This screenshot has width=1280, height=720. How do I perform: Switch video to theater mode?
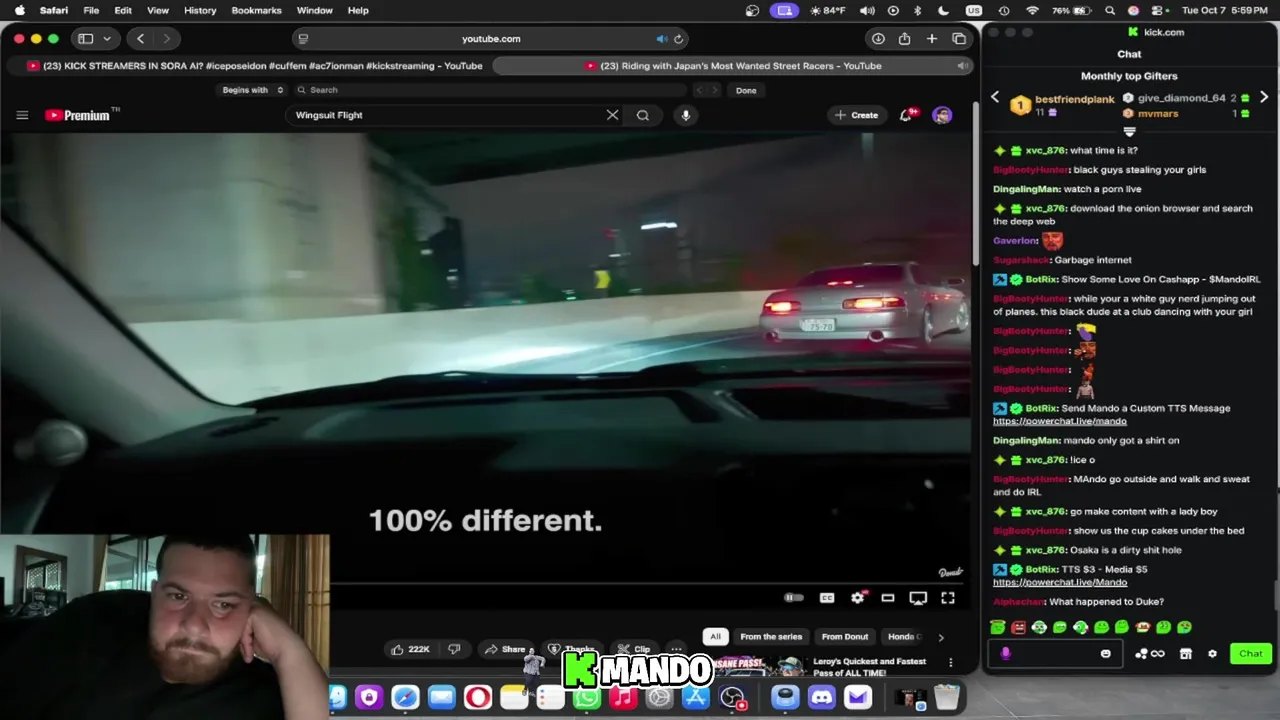(x=888, y=598)
